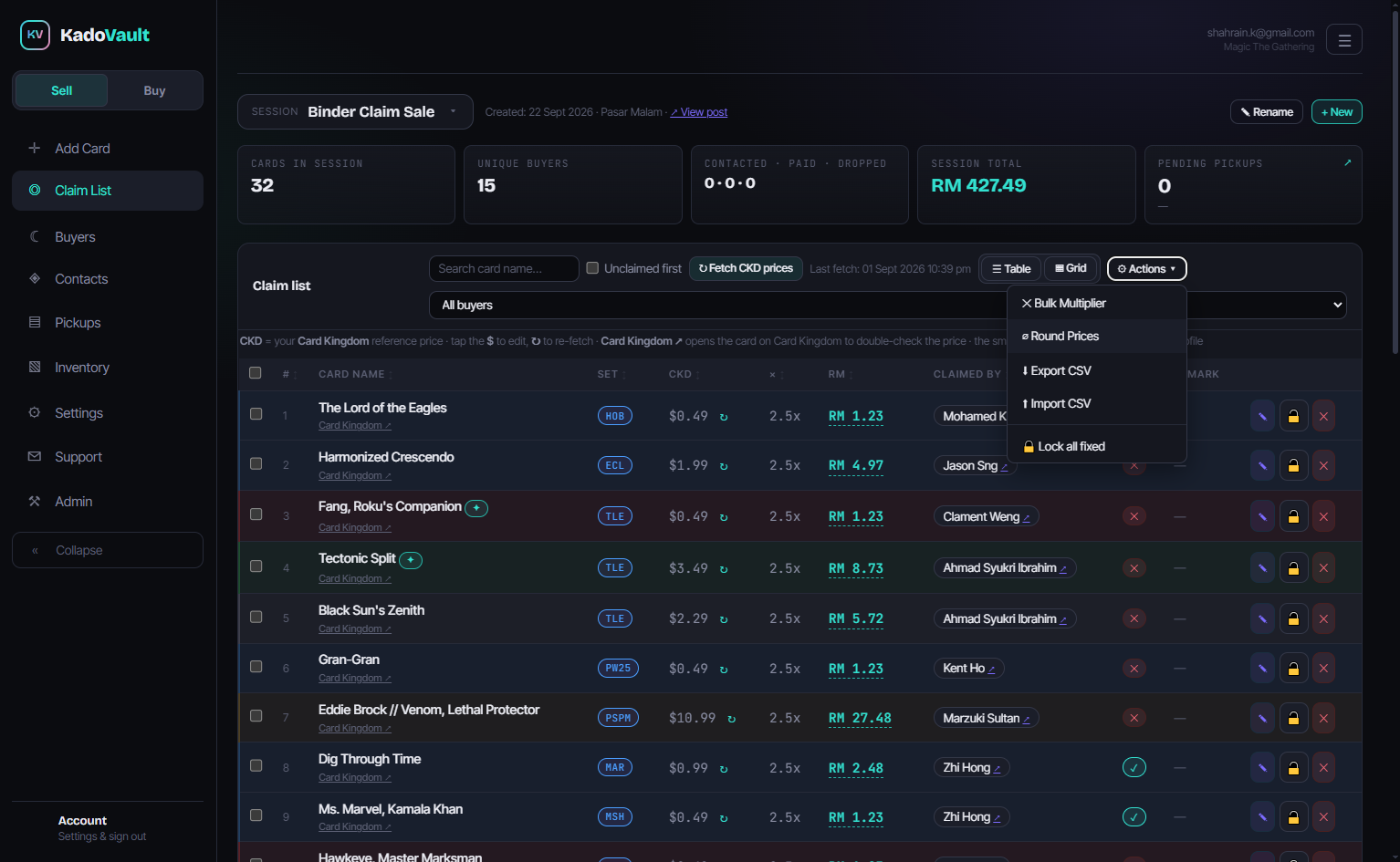Re-fetch CKD price for Eddie Brock row
Image resolution: width=1400 pixels, height=862 pixels.
click(731, 719)
